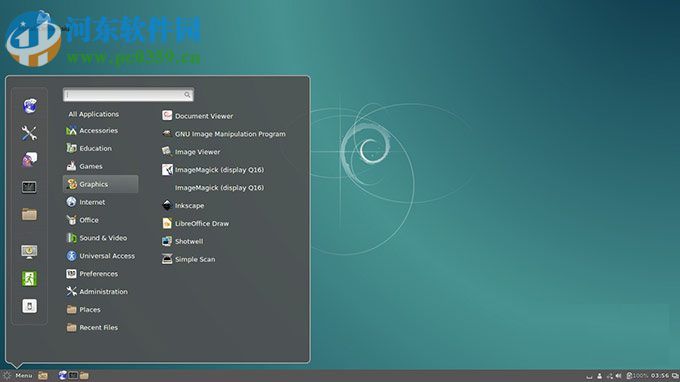
Task: Click the green Logout icon in sidebar
Action: click(29, 278)
